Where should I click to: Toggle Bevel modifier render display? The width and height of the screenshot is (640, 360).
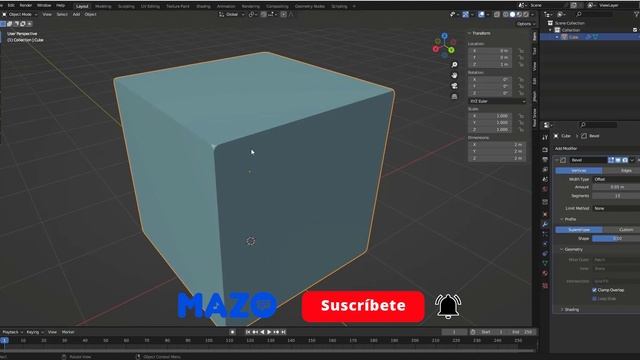(625, 160)
